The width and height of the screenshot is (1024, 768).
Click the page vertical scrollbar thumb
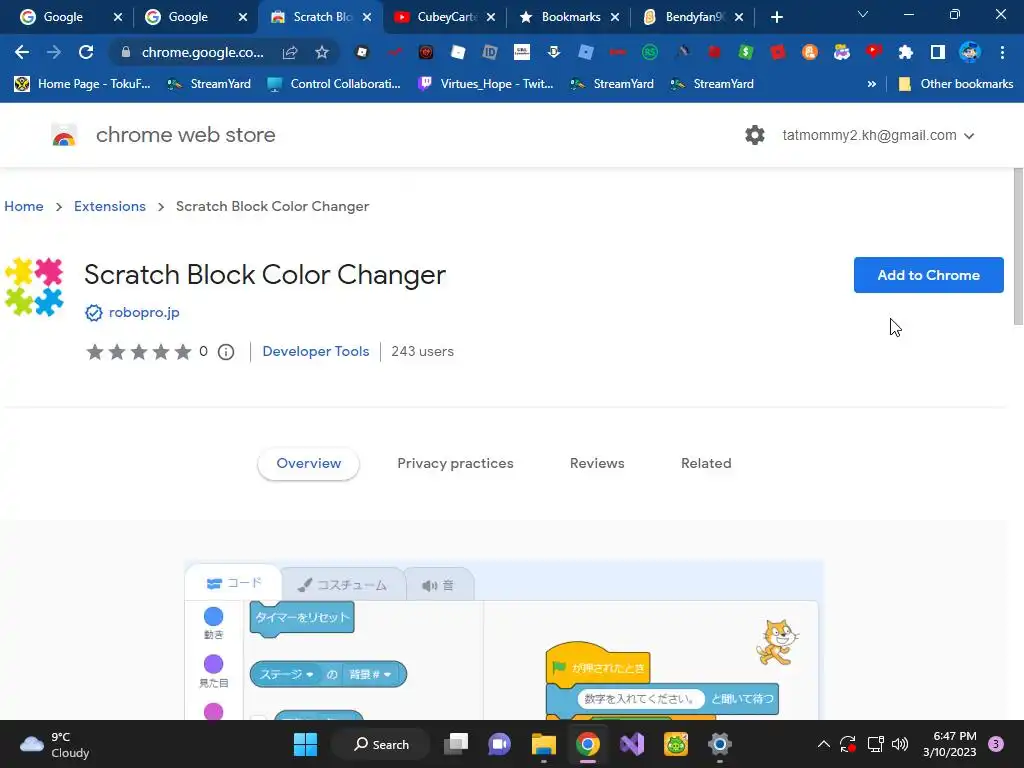click(1018, 246)
